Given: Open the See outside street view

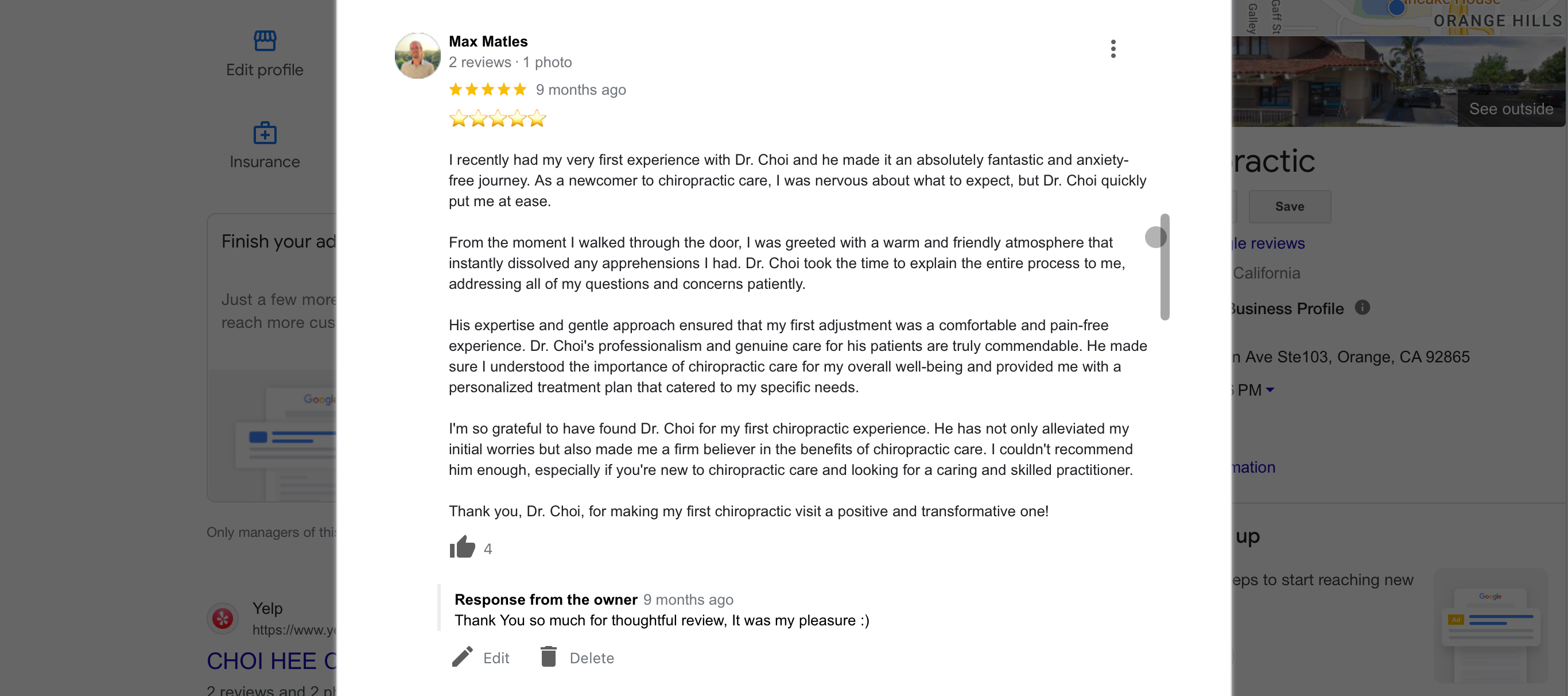Looking at the screenshot, I should pyautogui.click(x=1511, y=109).
